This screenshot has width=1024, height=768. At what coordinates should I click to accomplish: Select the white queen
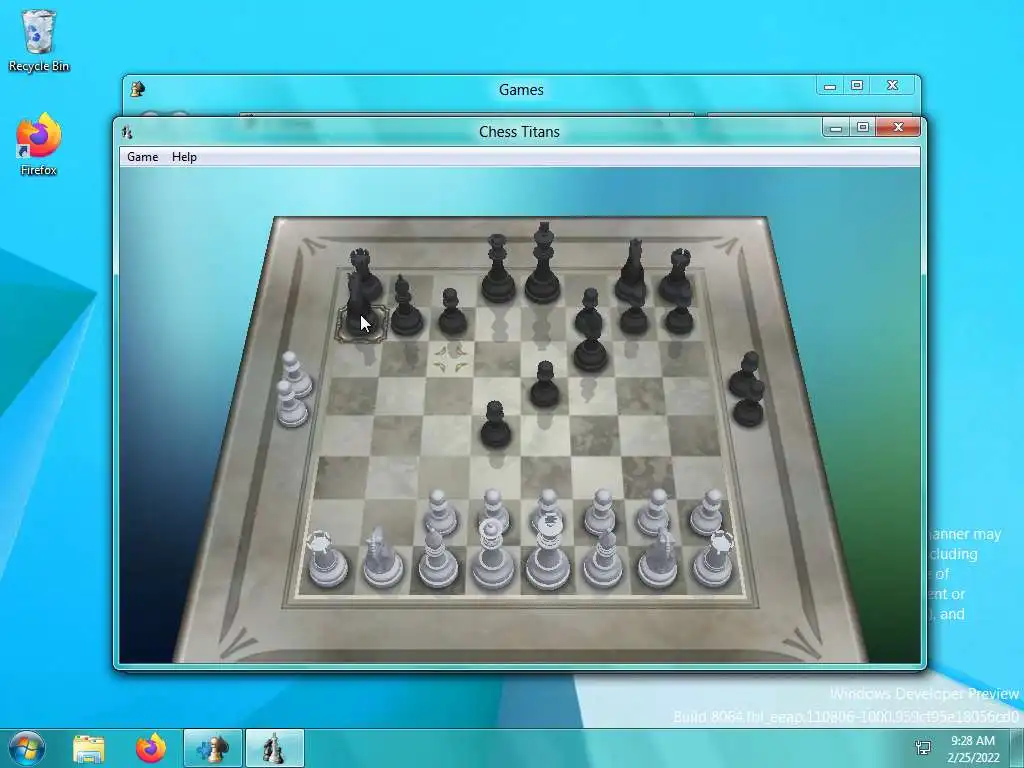(493, 555)
